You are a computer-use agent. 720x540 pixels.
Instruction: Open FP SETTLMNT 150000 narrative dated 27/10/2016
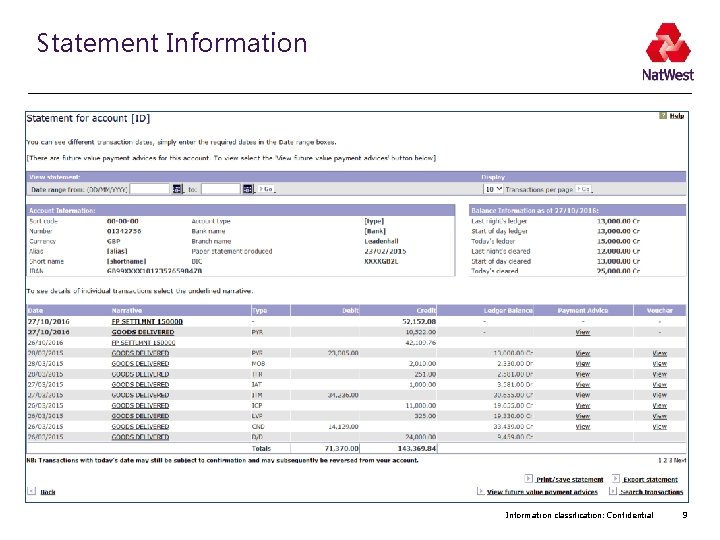[147, 322]
